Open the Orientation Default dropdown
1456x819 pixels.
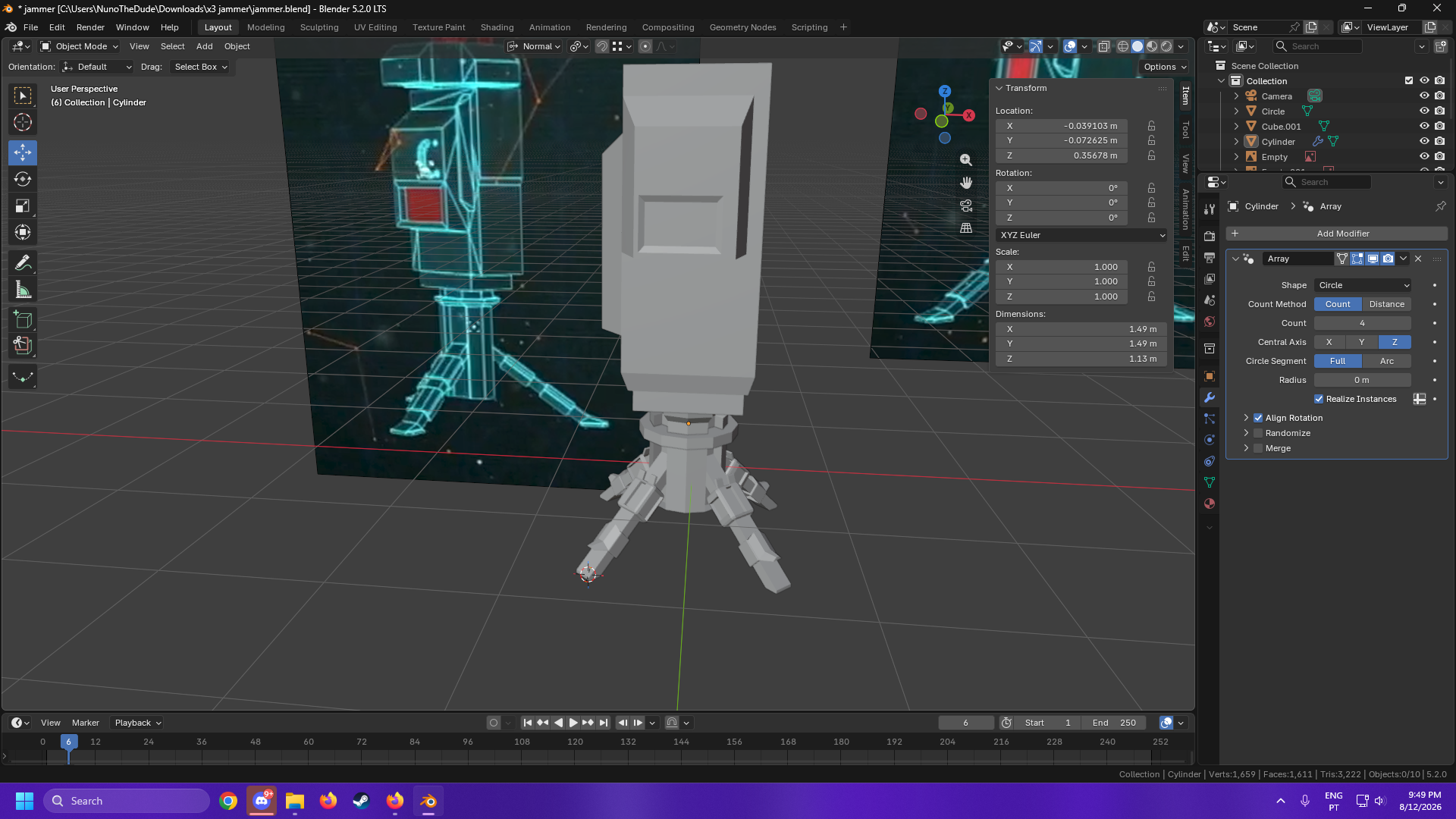pyautogui.click(x=97, y=67)
